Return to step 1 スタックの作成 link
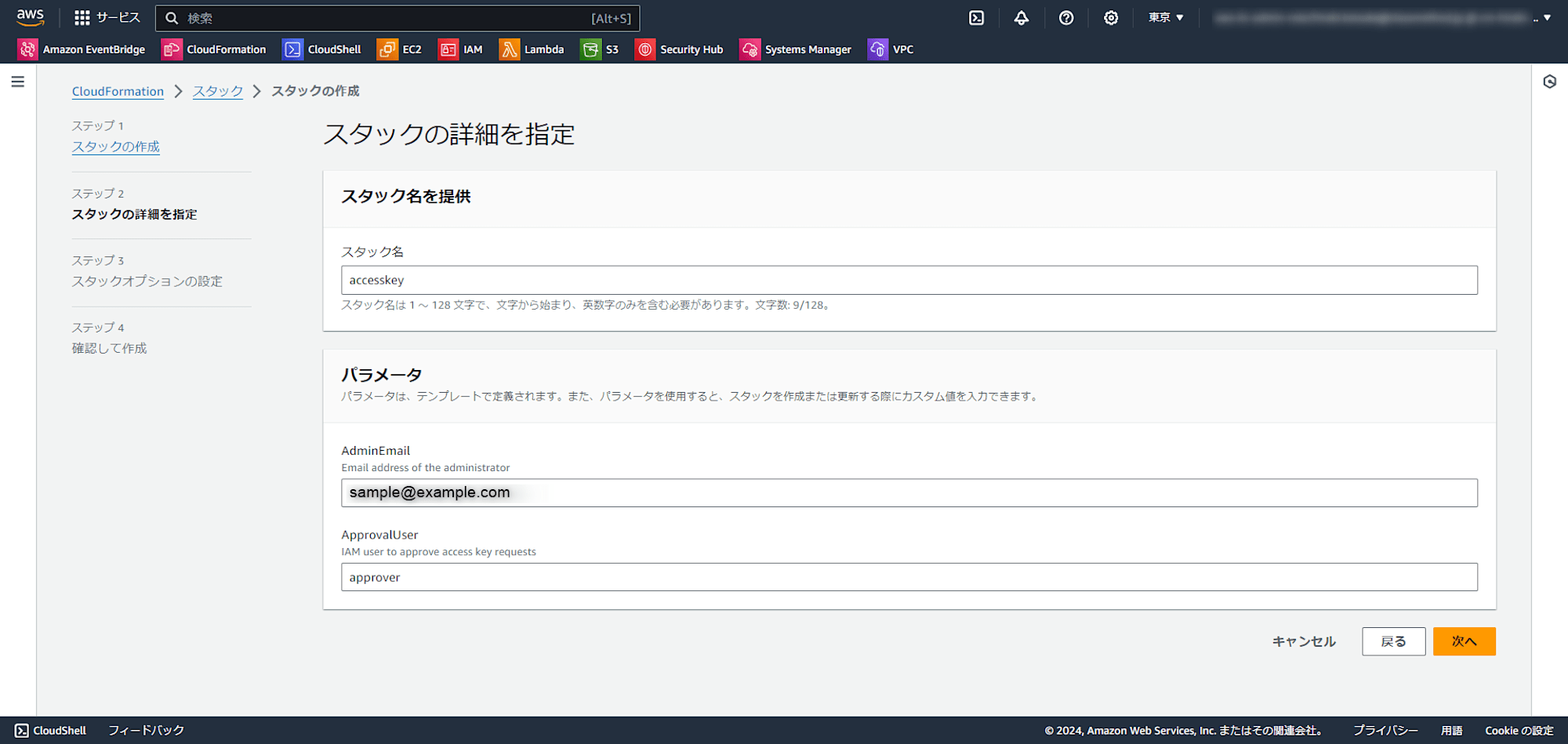This screenshot has width=1568, height=744. point(116,147)
